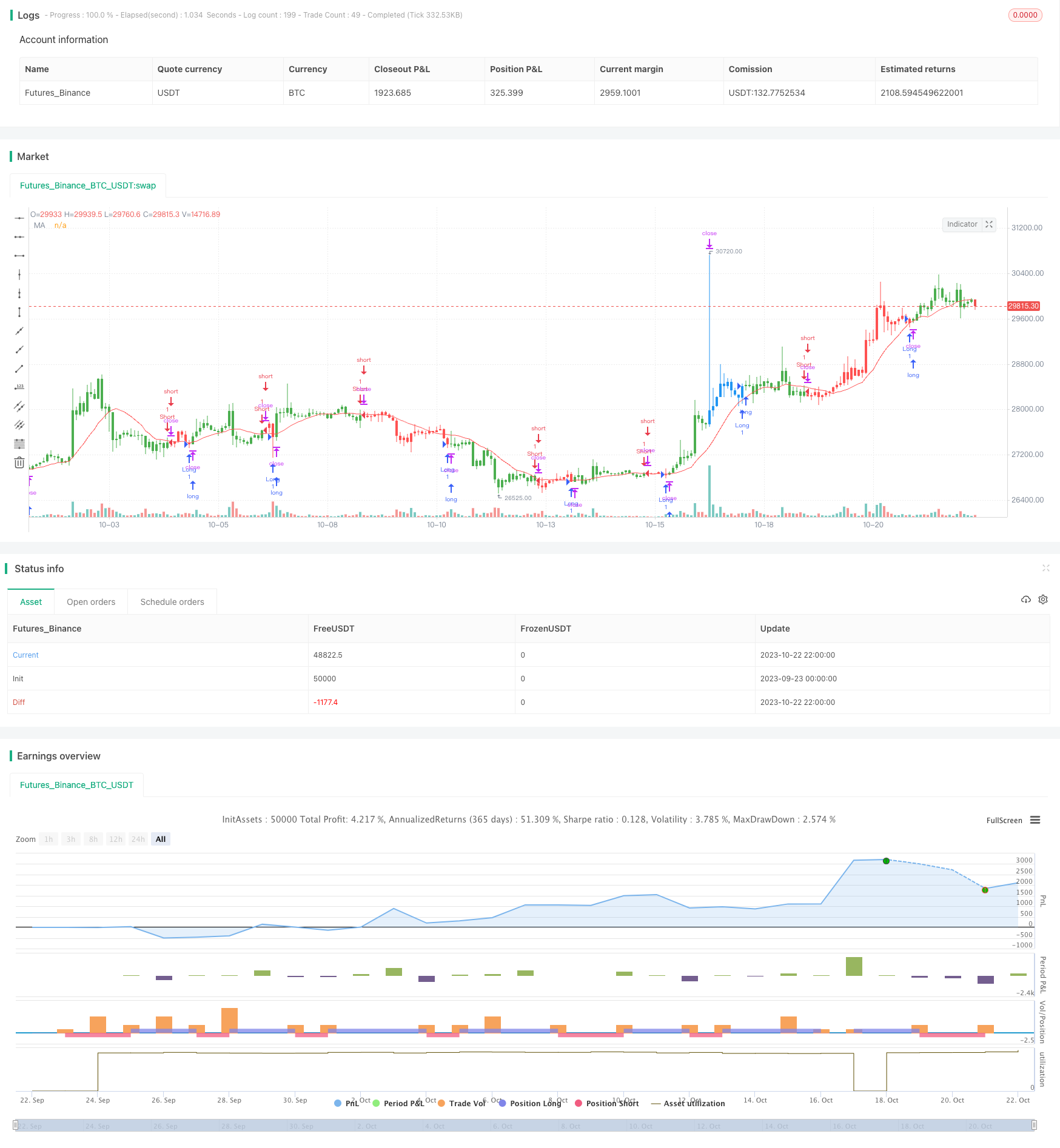Screen dimensions: 1060x1148
Task: Click the 30720.00 high price label
Action: tap(728, 251)
